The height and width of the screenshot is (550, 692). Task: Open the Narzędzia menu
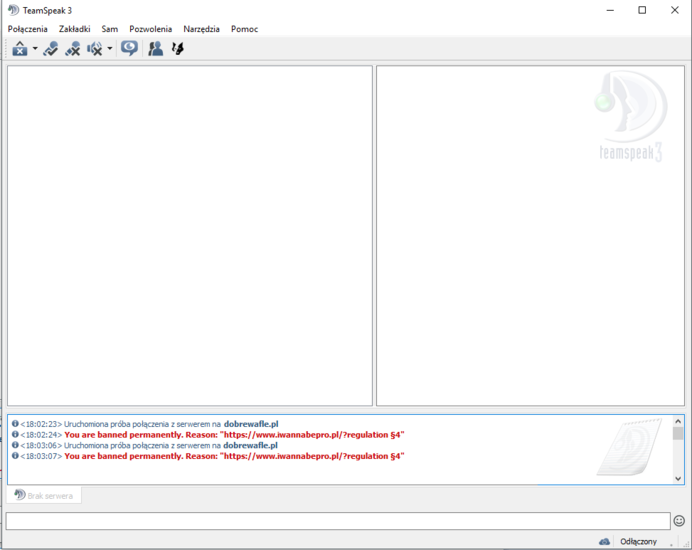point(201,29)
